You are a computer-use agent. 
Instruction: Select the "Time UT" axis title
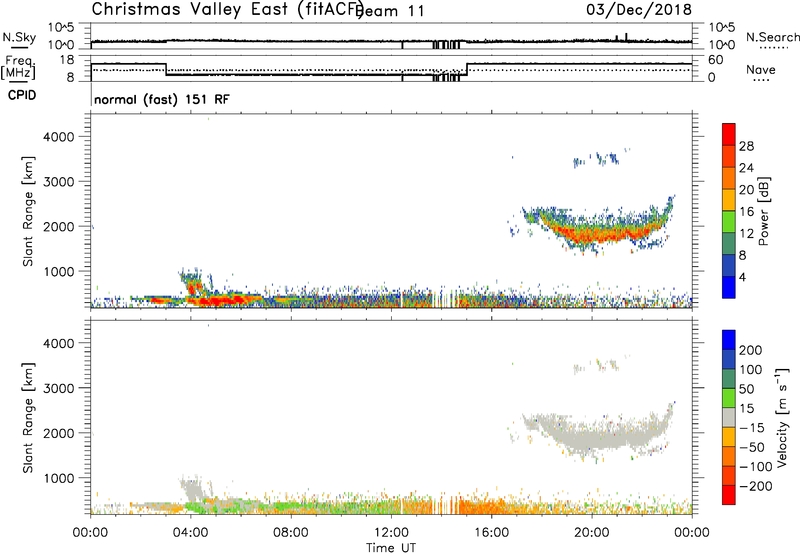(x=391, y=548)
